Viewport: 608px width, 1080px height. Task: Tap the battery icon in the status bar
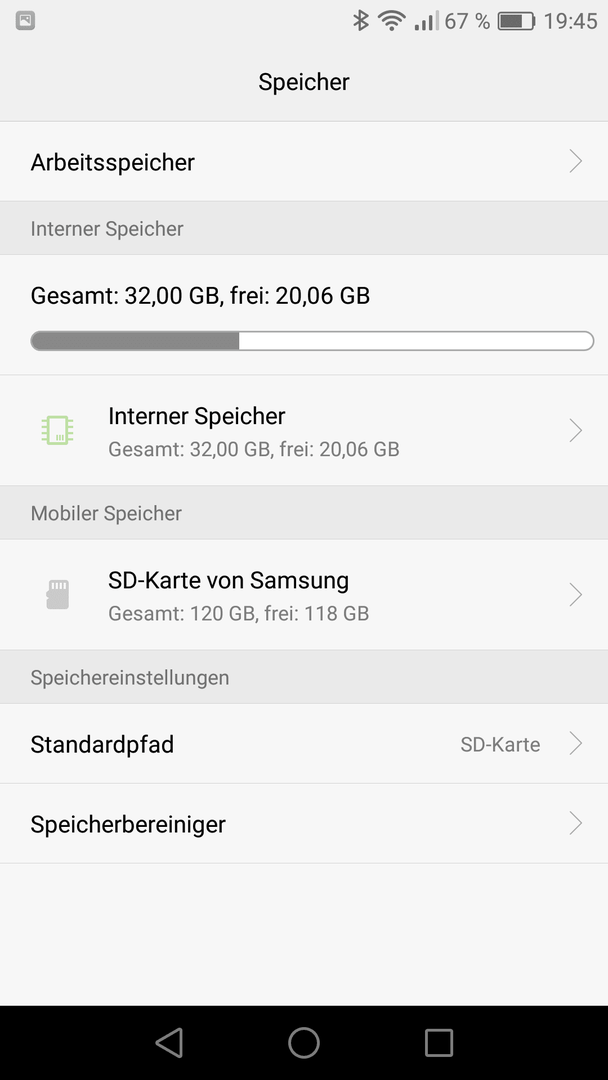(516, 21)
